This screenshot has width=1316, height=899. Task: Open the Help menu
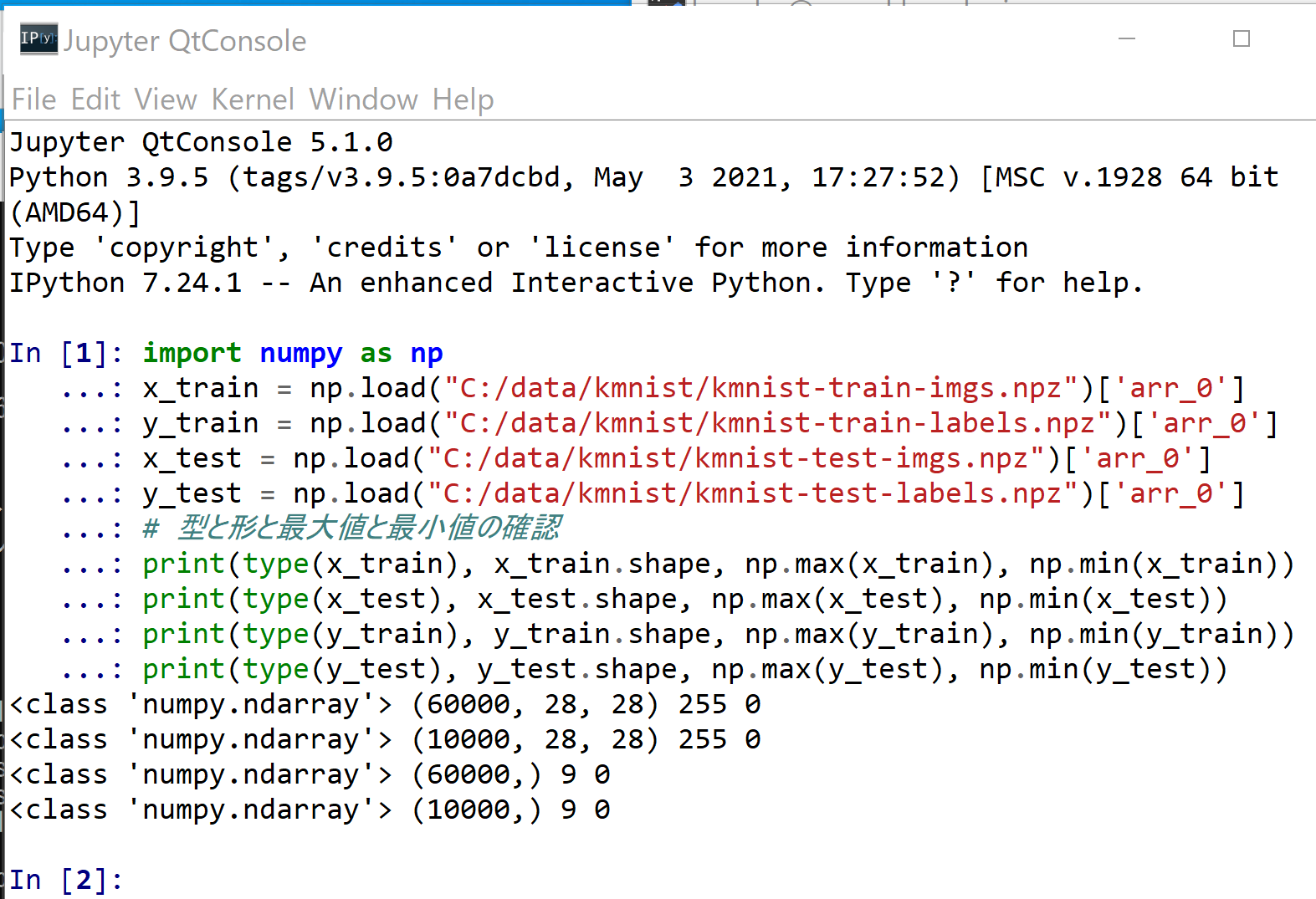coord(463,100)
